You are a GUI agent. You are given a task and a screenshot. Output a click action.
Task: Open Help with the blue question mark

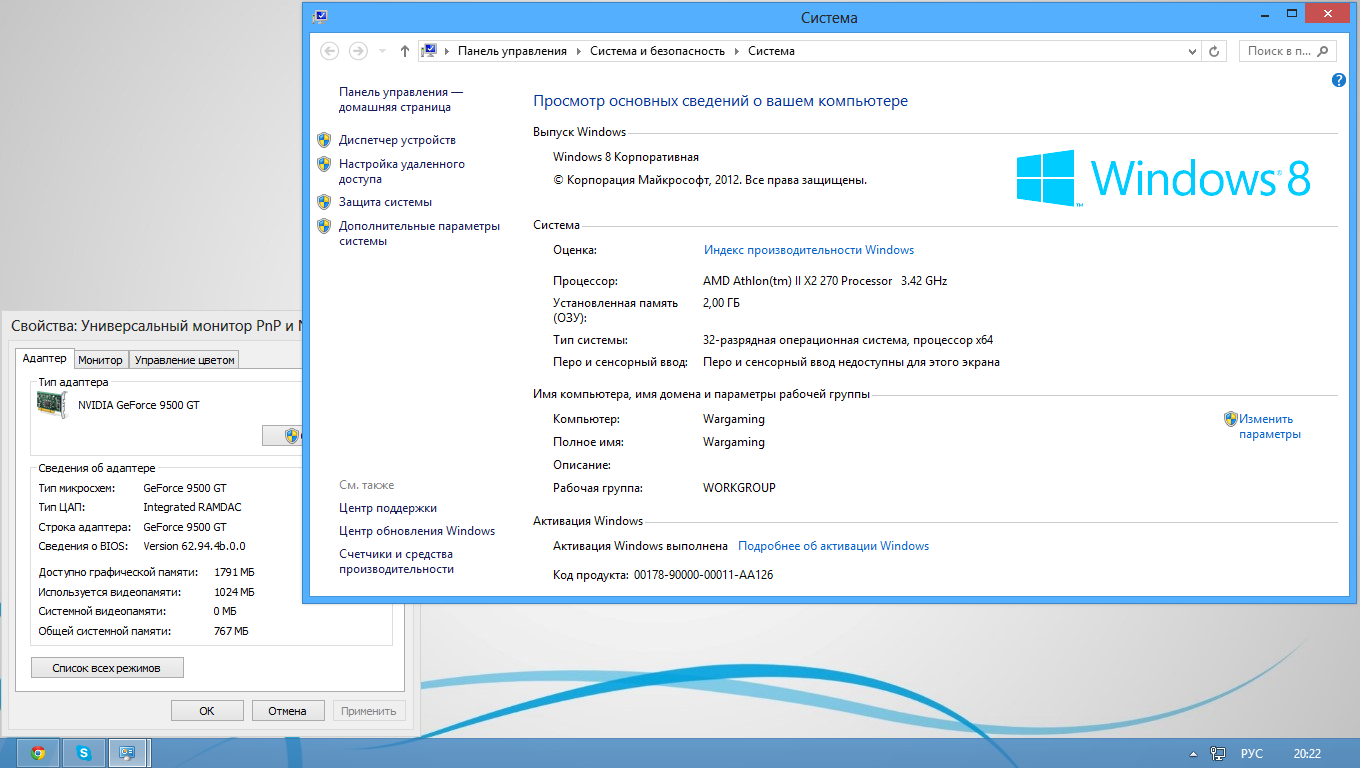click(x=1339, y=80)
